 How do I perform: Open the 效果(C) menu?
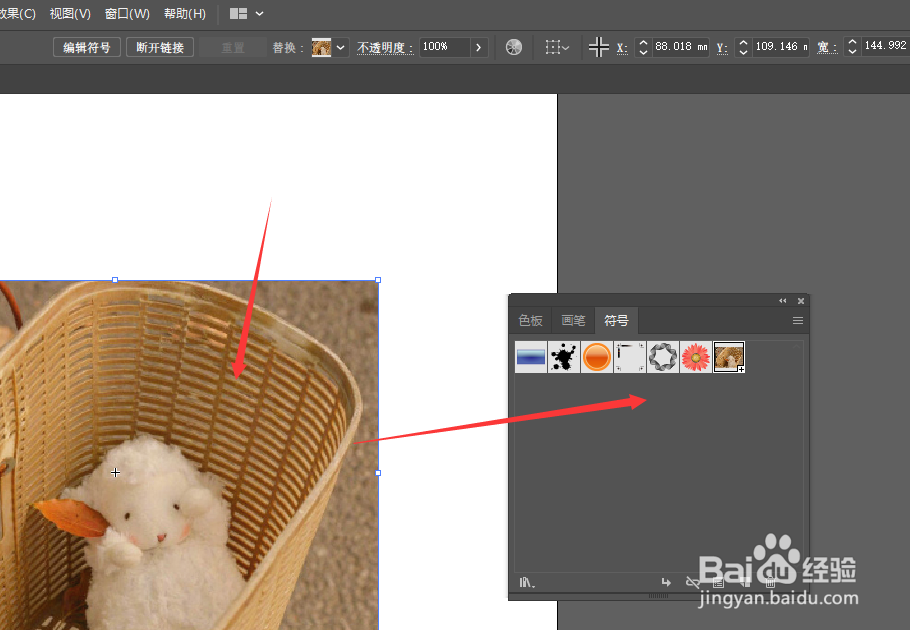click(x=17, y=13)
